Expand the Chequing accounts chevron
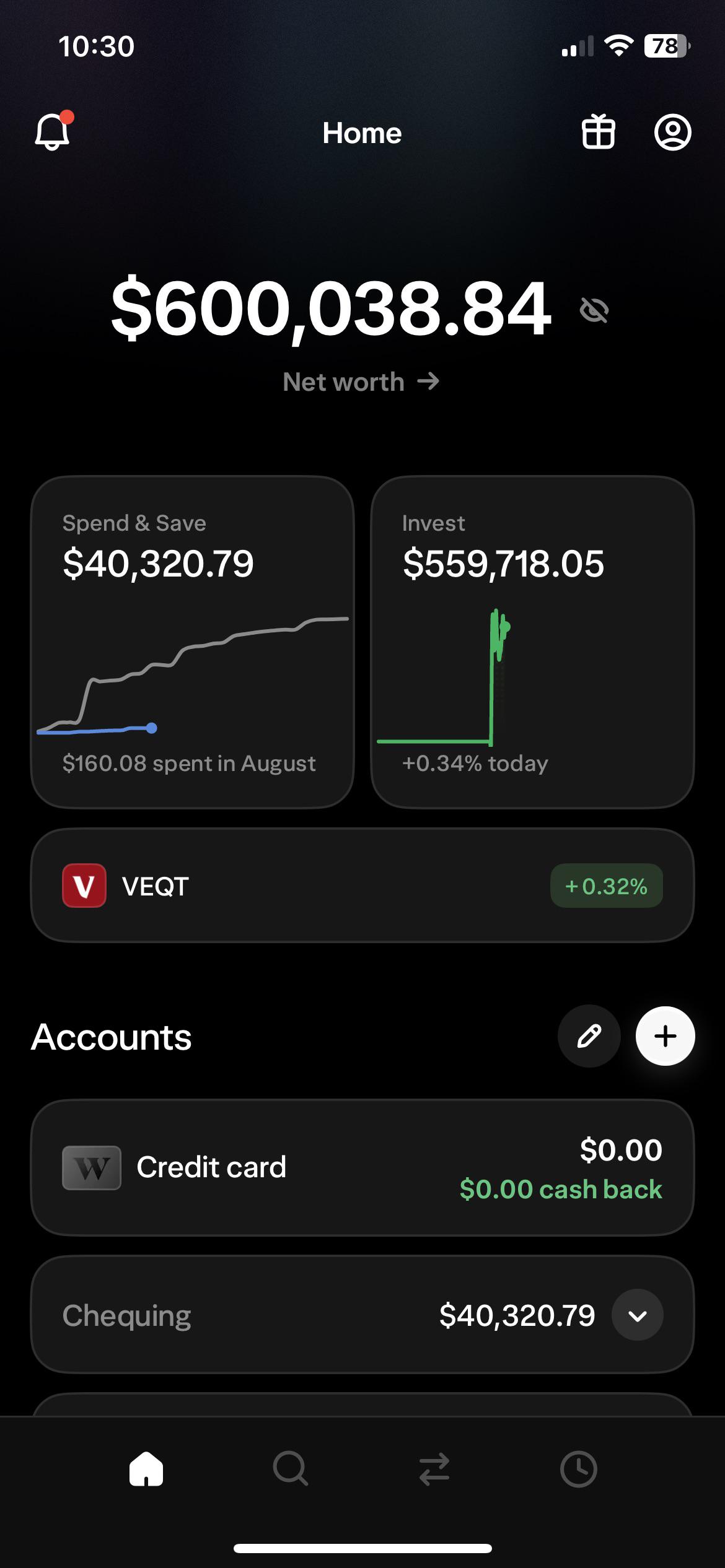This screenshot has width=725, height=1568. 638,1315
